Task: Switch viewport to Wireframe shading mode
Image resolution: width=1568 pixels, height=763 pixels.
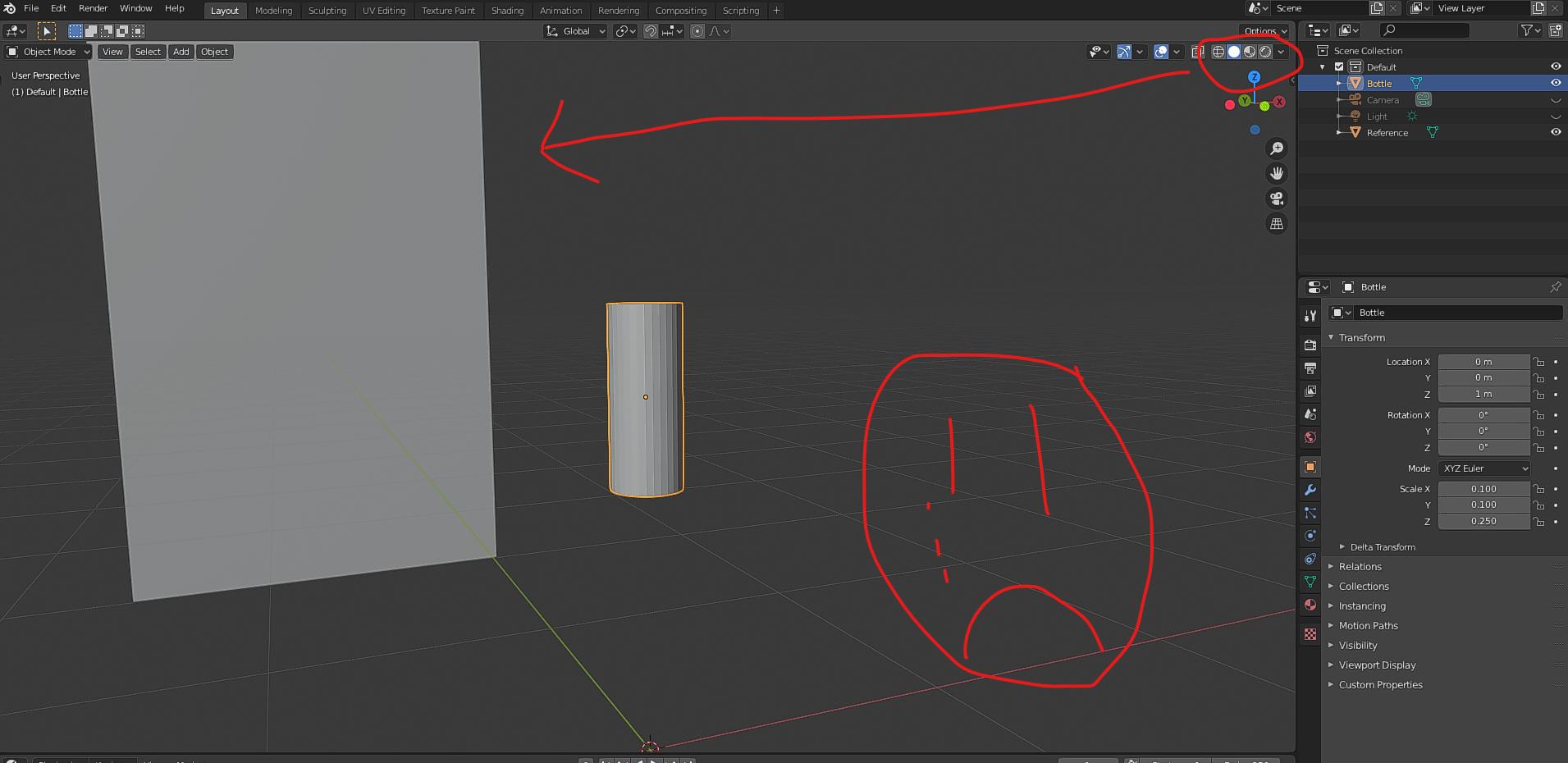Action: 1218,51
